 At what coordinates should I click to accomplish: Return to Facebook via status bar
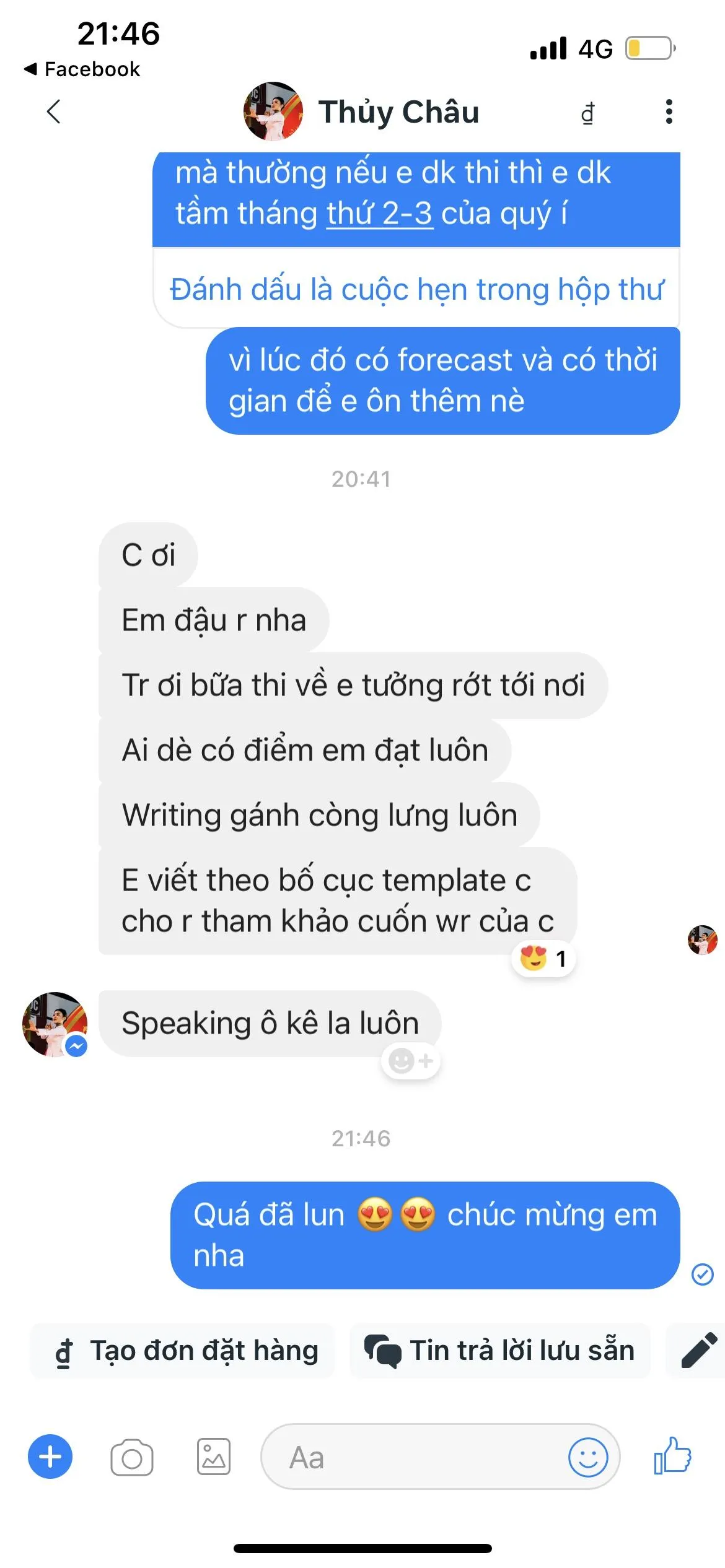[x=82, y=69]
